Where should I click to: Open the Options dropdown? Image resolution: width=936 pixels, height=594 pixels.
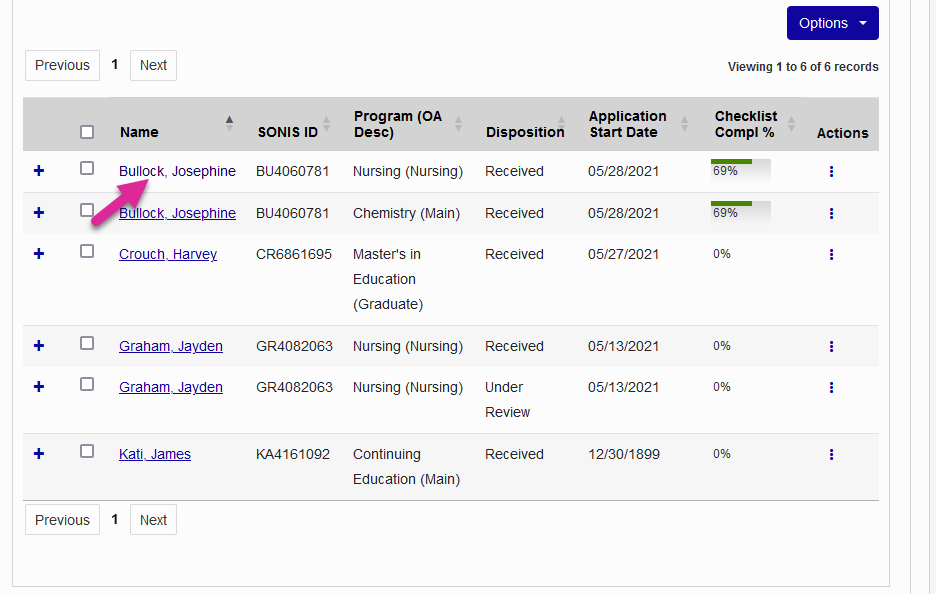click(832, 22)
